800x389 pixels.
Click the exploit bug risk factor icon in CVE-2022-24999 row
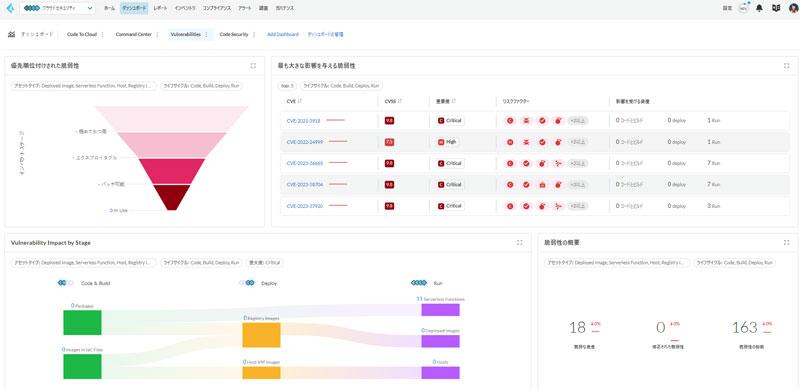tap(558, 142)
